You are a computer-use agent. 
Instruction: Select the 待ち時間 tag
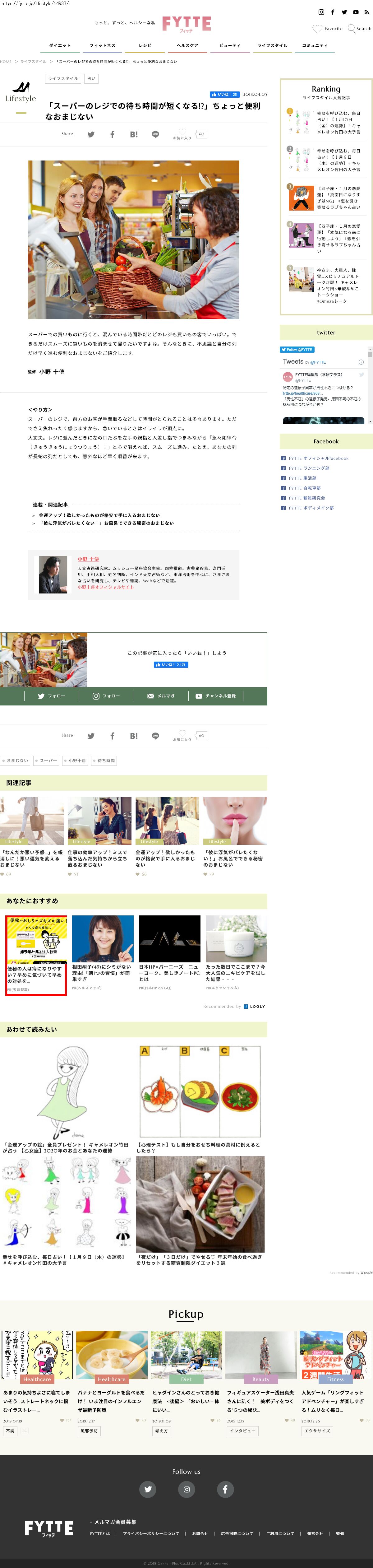click(104, 761)
